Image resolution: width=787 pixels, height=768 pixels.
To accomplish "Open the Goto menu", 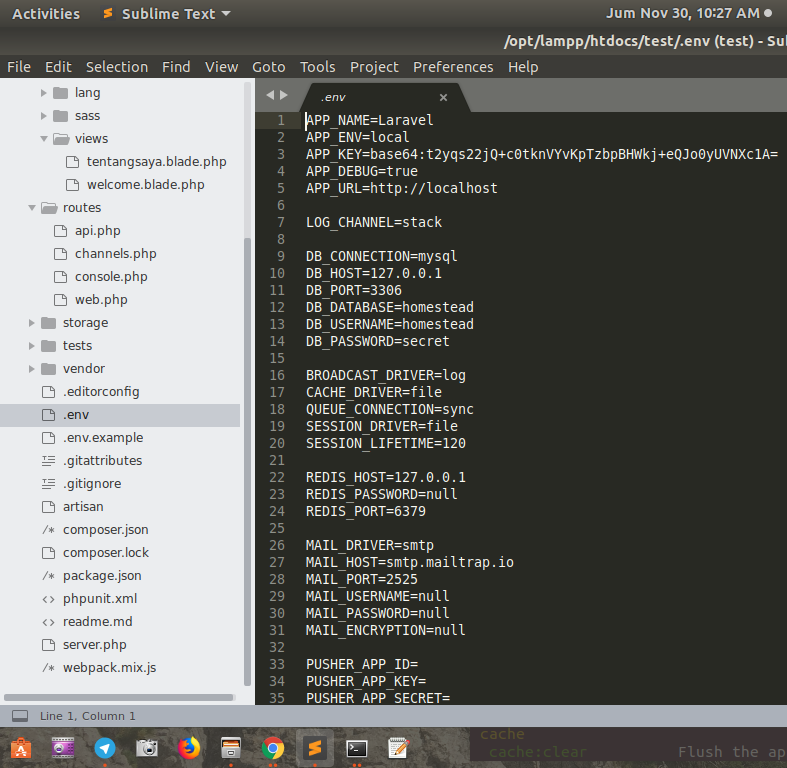I will tap(269, 67).
